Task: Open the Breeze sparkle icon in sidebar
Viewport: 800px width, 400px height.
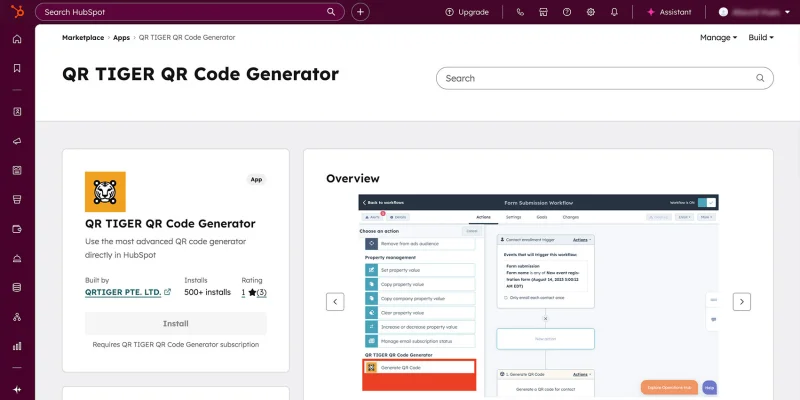Action: coord(17,389)
